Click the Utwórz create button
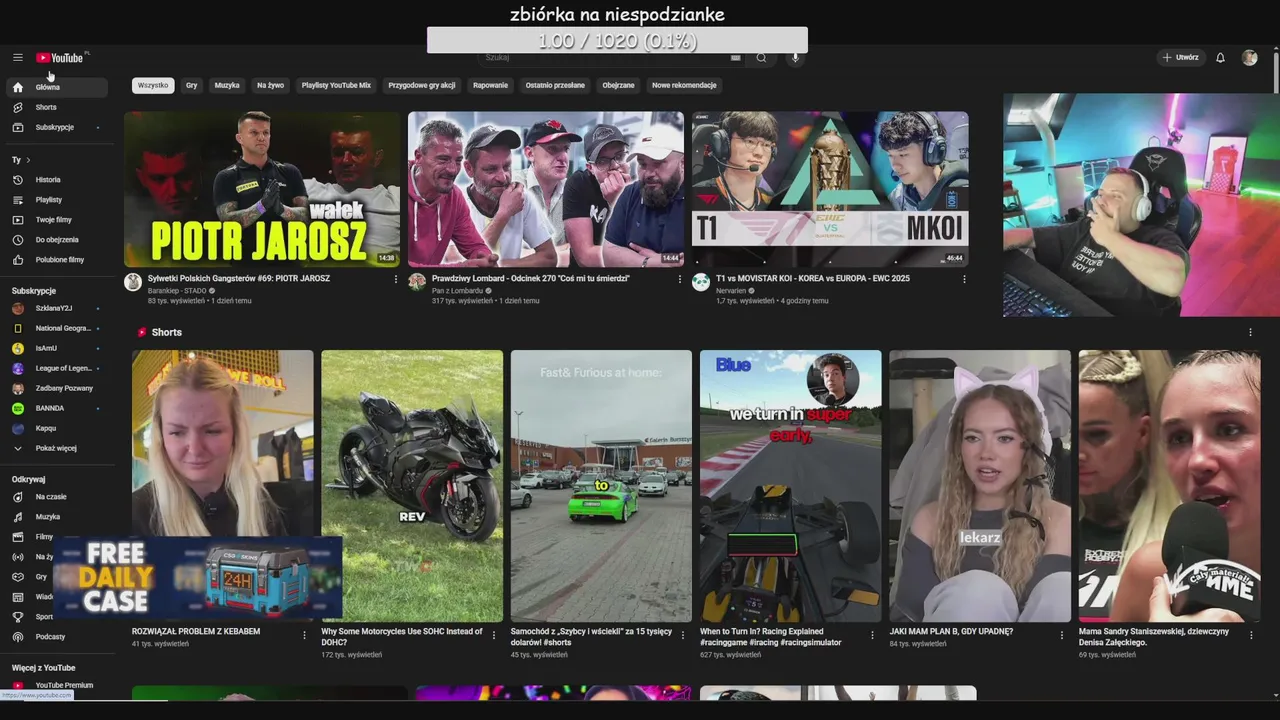Image resolution: width=1280 pixels, height=720 pixels. pos(1180,57)
